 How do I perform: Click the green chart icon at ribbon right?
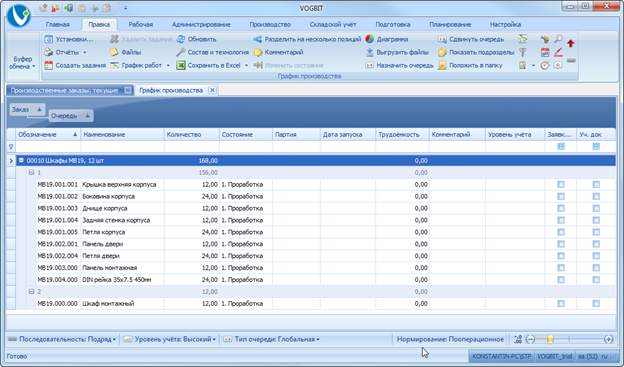pyautogui.click(x=523, y=39)
